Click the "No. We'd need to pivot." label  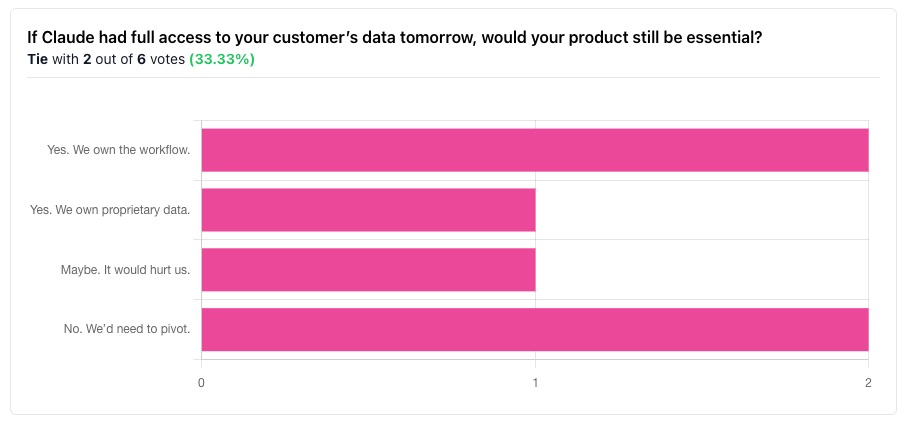[x=125, y=329]
